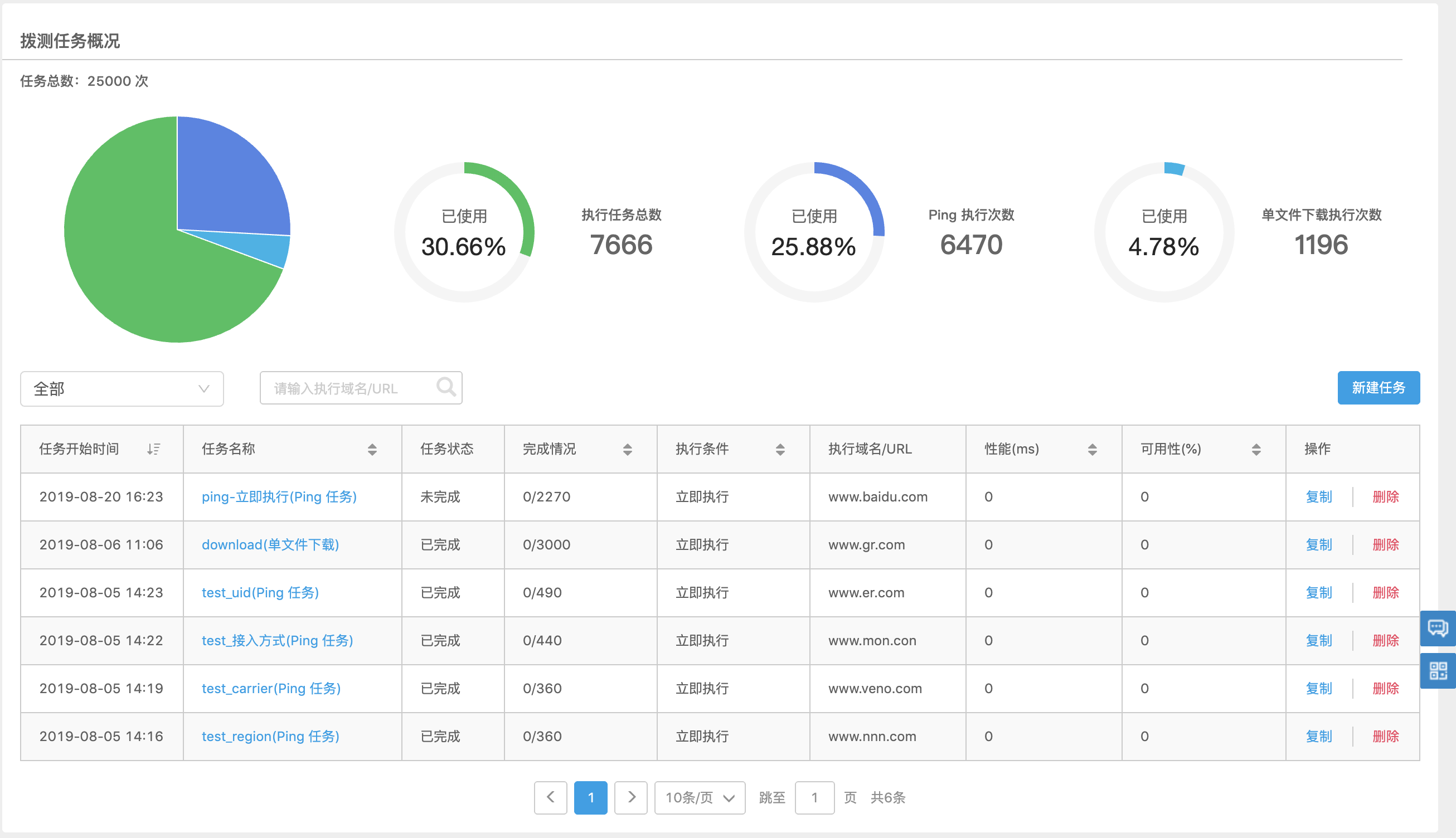Open test_uid(Ping 任务) task link
The image size is (1456, 838).
click(260, 592)
